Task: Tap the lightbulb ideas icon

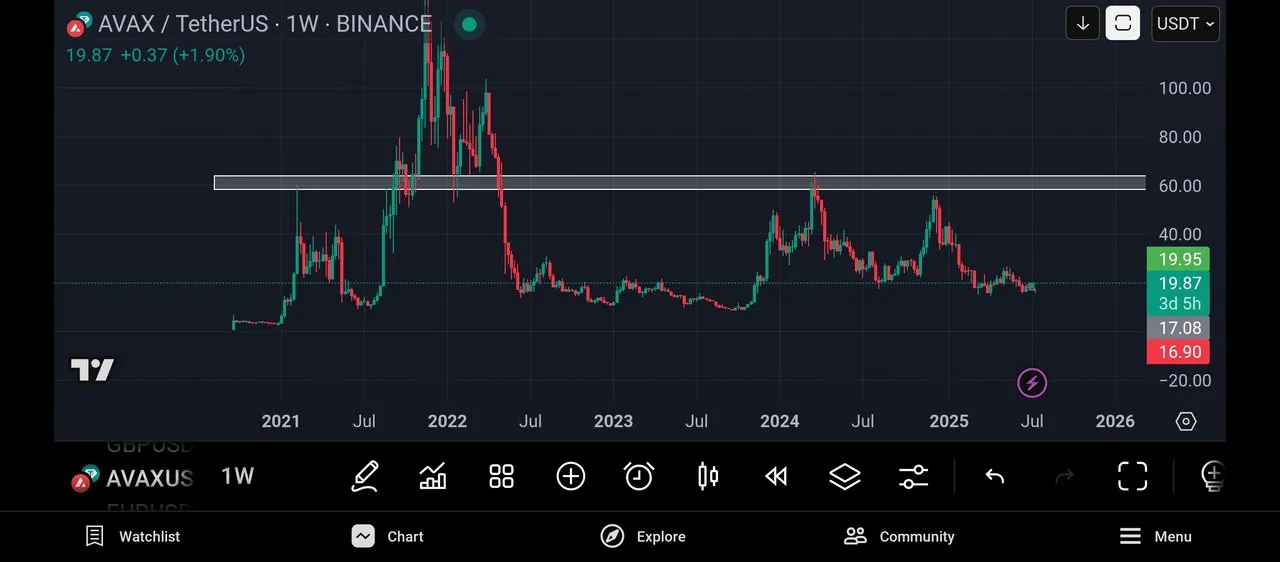Action: pos(1211,476)
